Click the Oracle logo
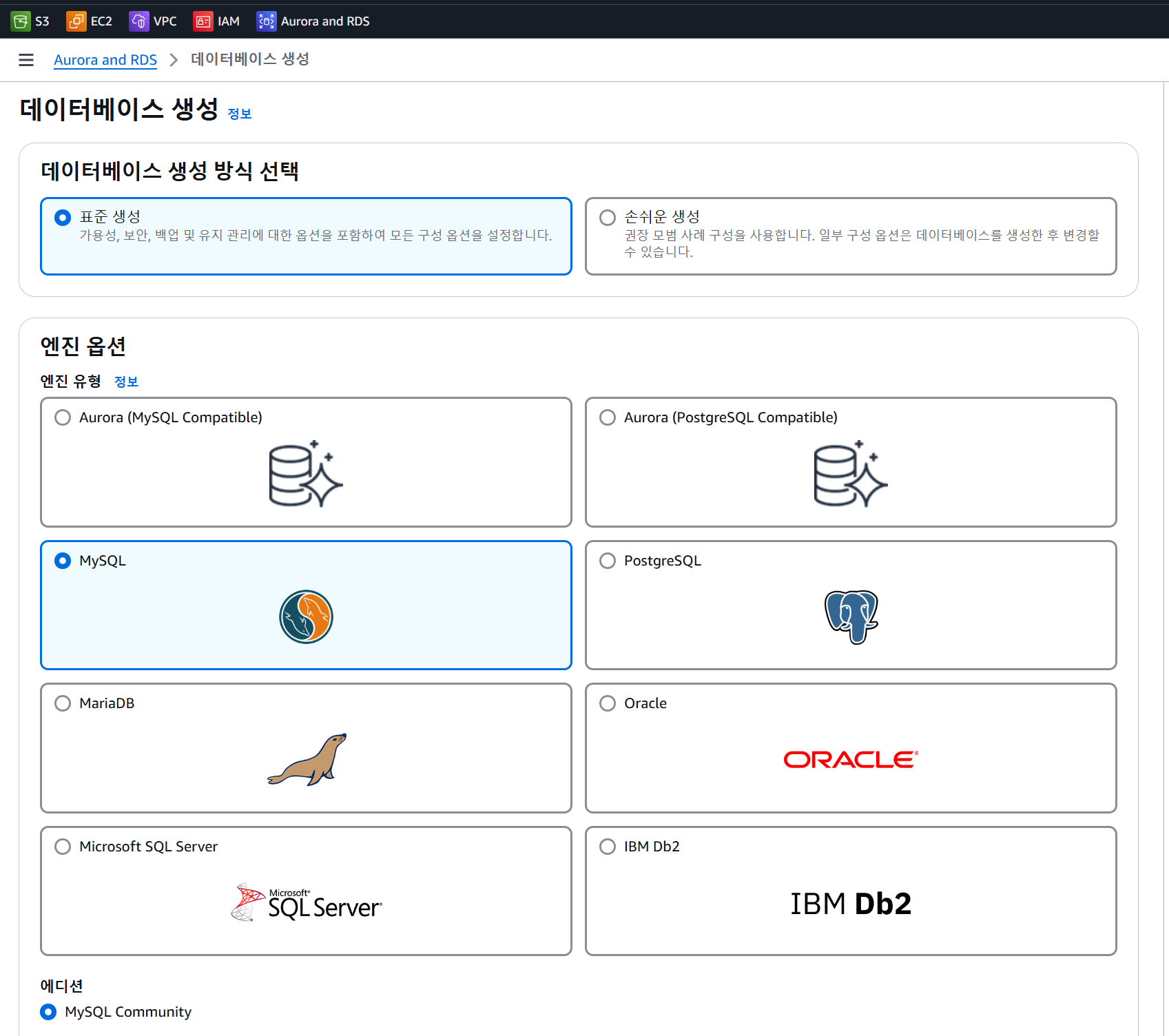Image resolution: width=1169 pixels, height=1036 pixels. [x=849, y=760]
